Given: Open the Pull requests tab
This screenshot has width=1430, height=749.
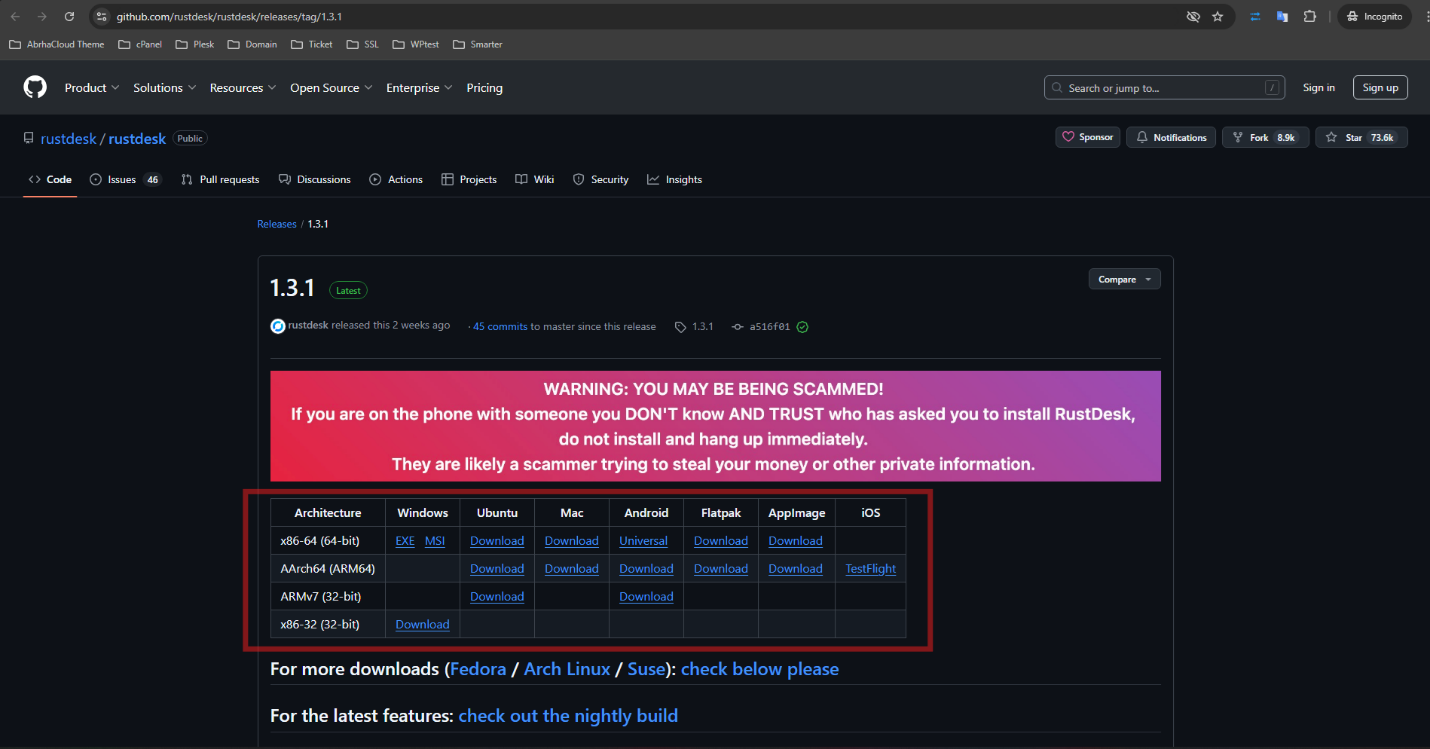Looking at the screenshot, I should 220,180.
